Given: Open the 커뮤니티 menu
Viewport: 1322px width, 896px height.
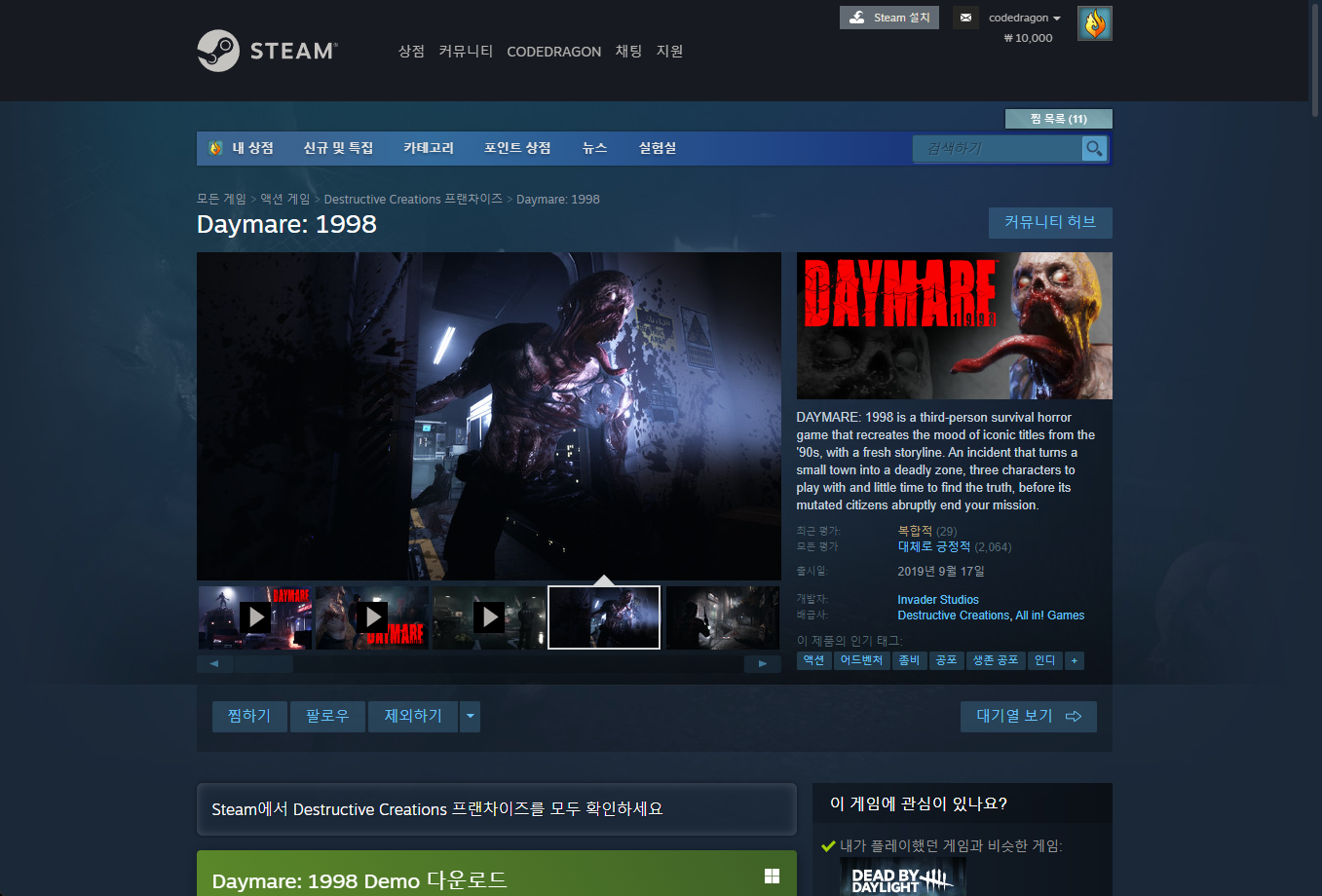Looking at the screenshot, I should coord(466,51).
